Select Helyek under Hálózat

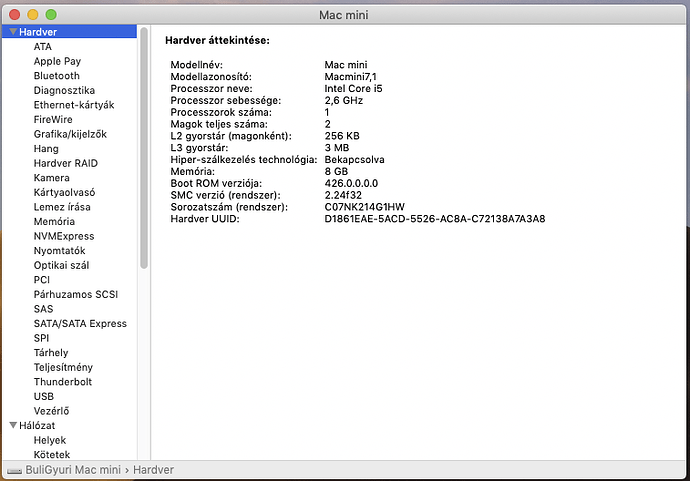[x=50, y=440]
